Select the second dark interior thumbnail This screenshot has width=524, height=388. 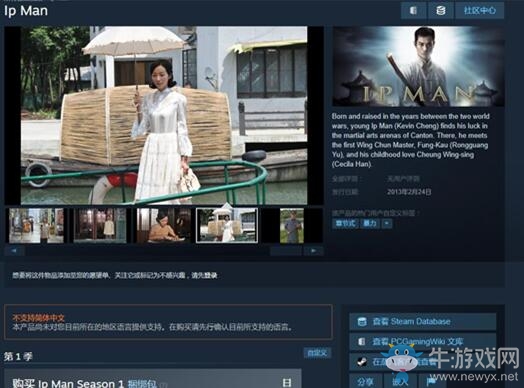click(100, 226)
